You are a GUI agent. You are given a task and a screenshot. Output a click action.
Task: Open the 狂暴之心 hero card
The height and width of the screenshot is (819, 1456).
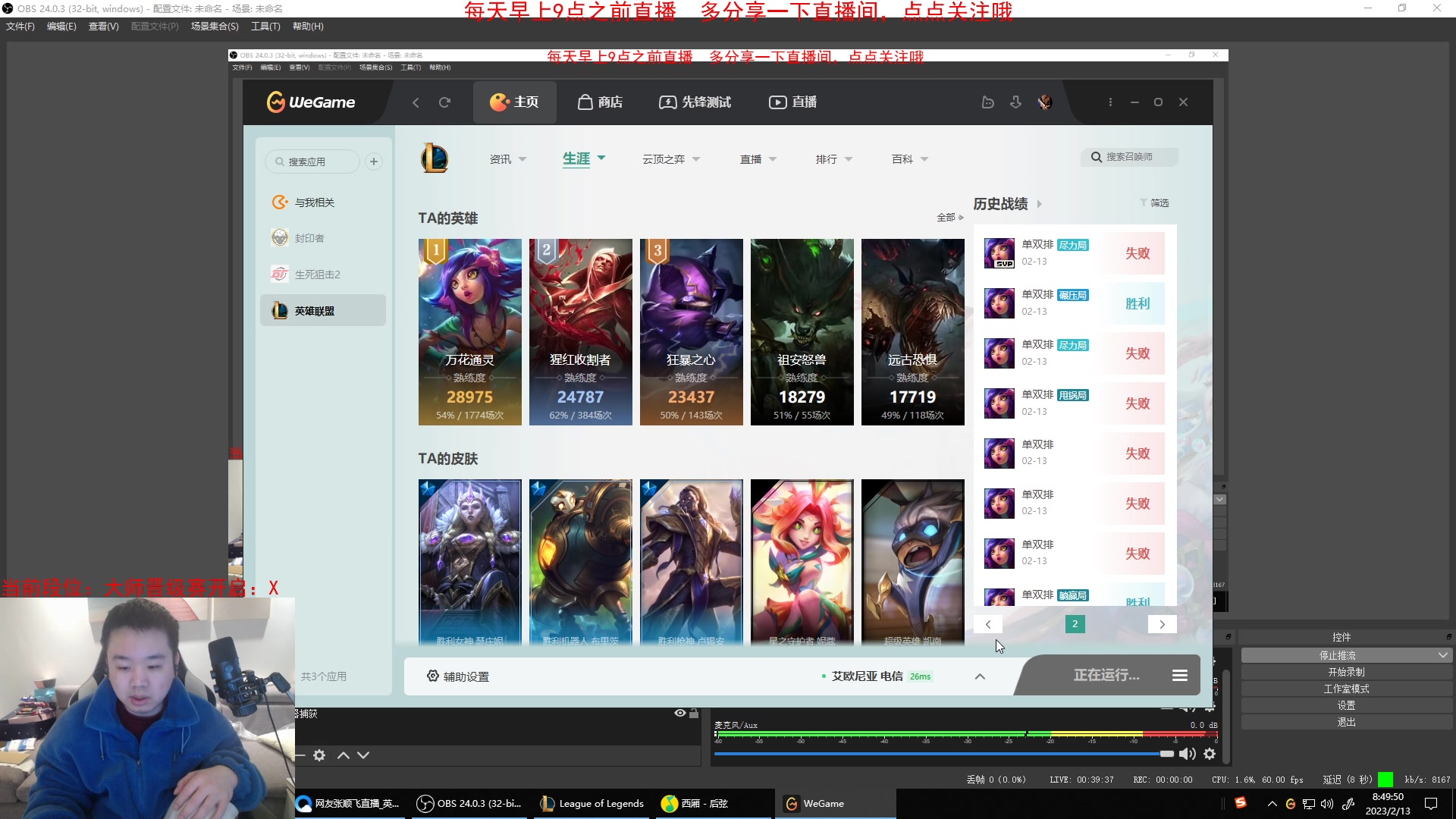[692, 332]
